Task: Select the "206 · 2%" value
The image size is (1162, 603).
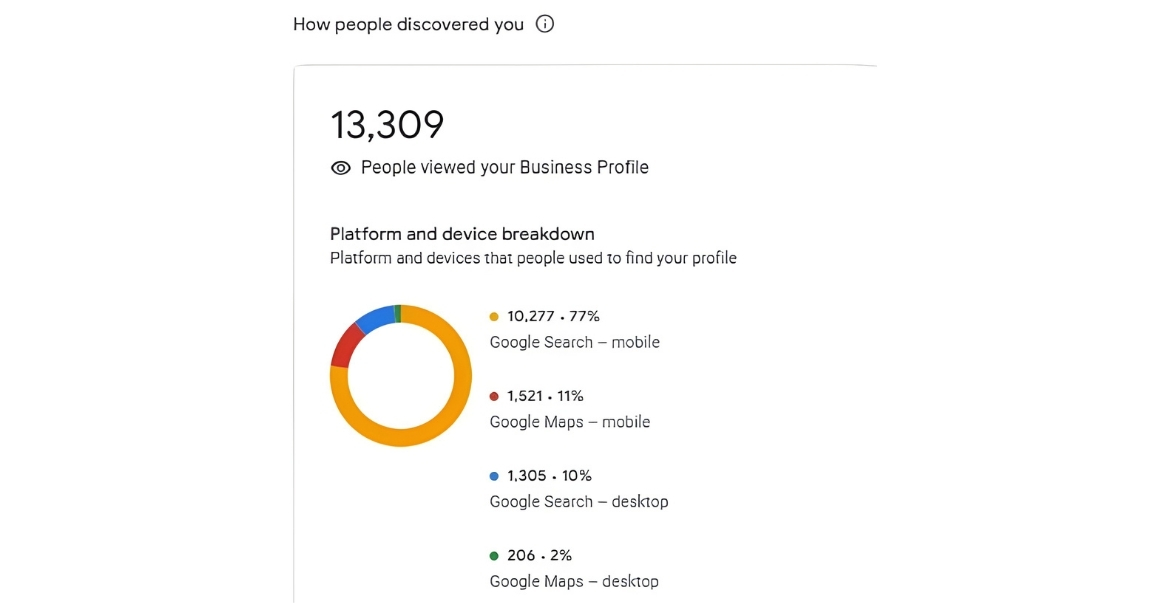Action: pyautogui.click(x=539, y=555)
